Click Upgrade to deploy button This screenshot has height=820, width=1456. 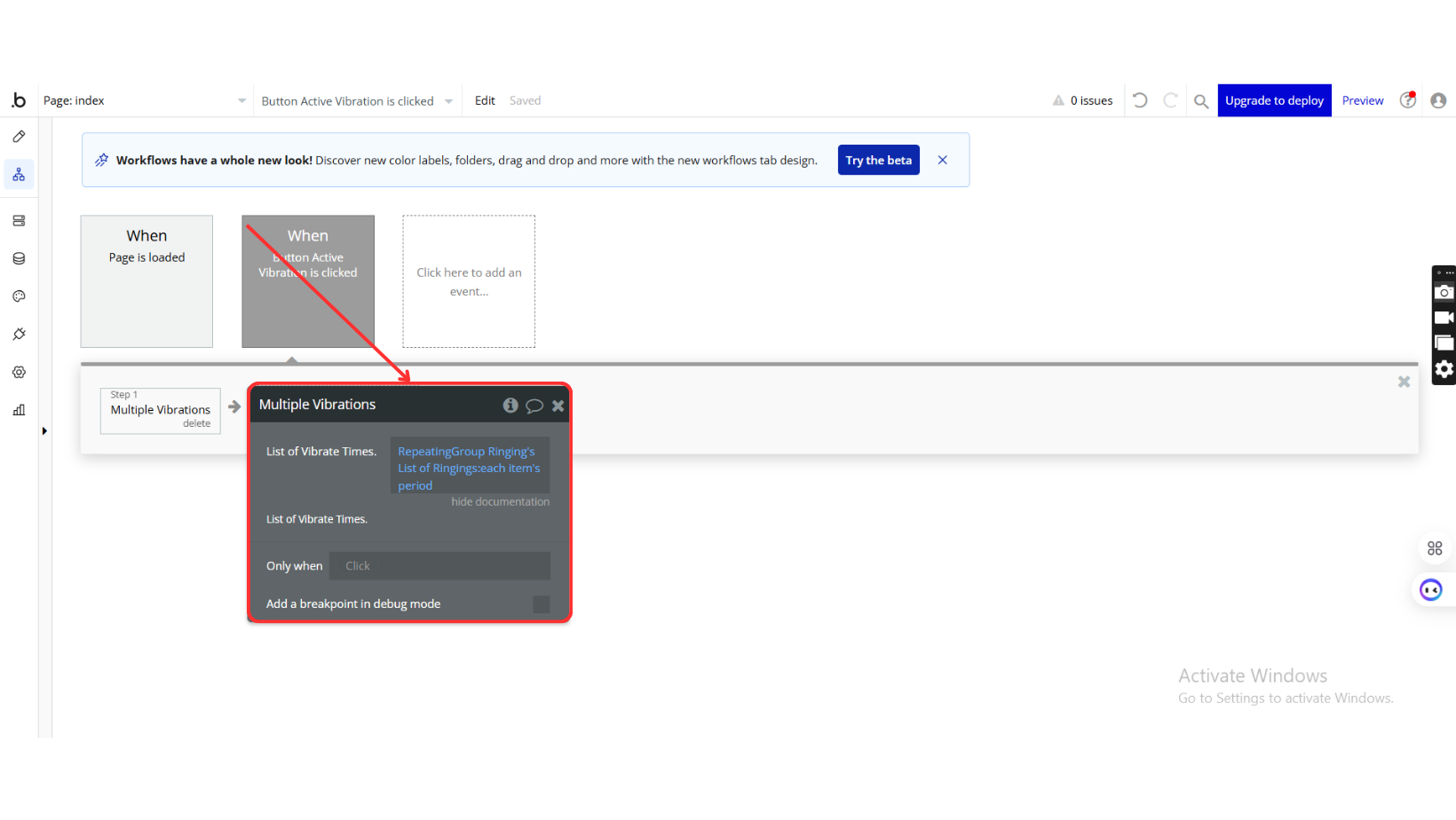tap(1273, 101)
